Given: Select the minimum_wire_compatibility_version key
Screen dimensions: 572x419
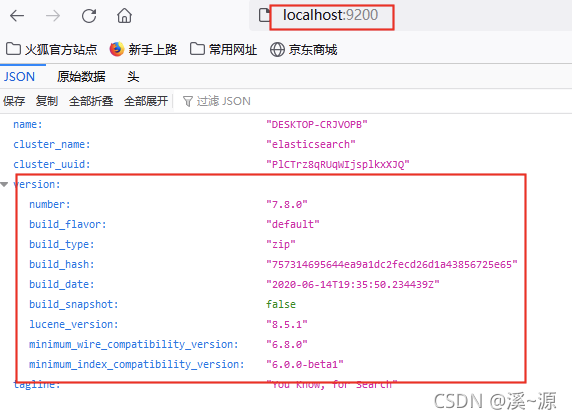Looking at the screenshot, I should (134, 344).
